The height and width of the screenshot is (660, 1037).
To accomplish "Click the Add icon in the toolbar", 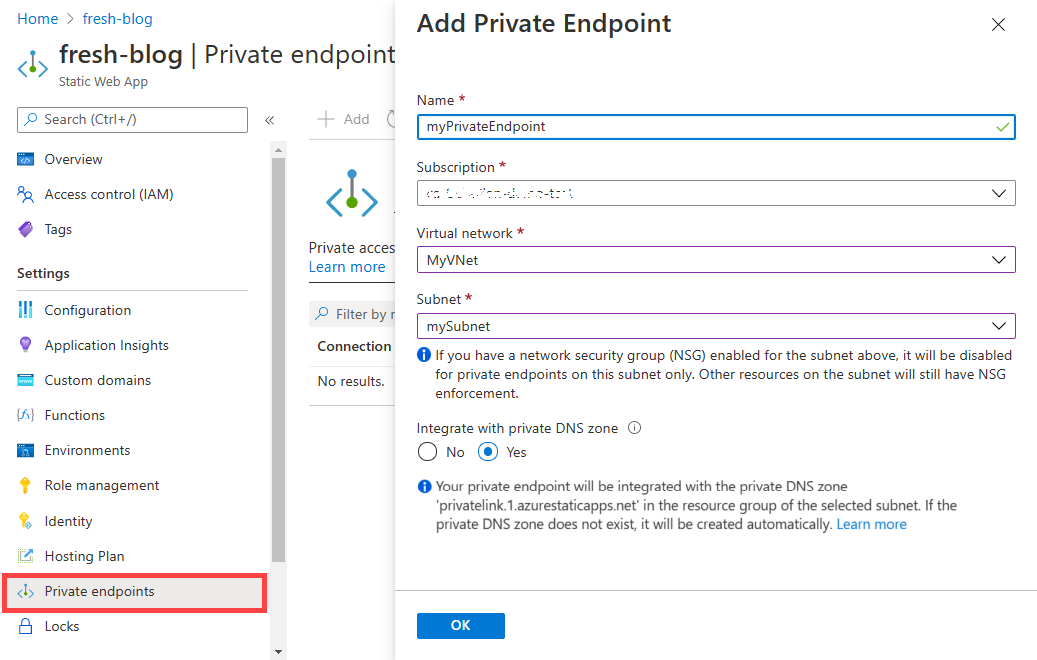I will click(x=325, y=119).
